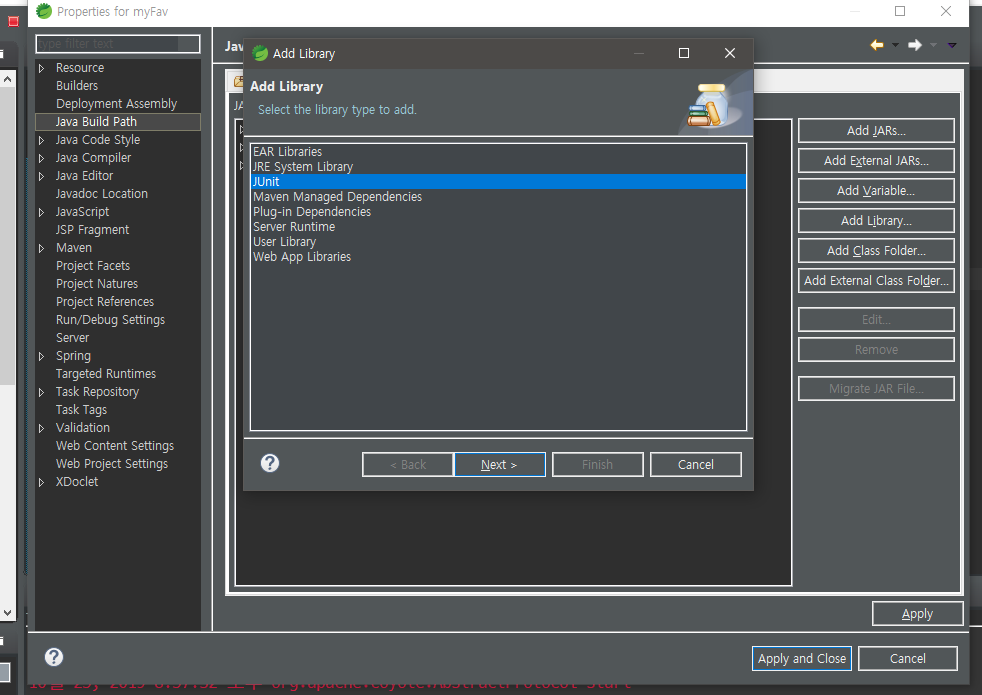This screenshot has height=695, width=982.
Task: Click Add External JARs... button
Action: (876, 160)
